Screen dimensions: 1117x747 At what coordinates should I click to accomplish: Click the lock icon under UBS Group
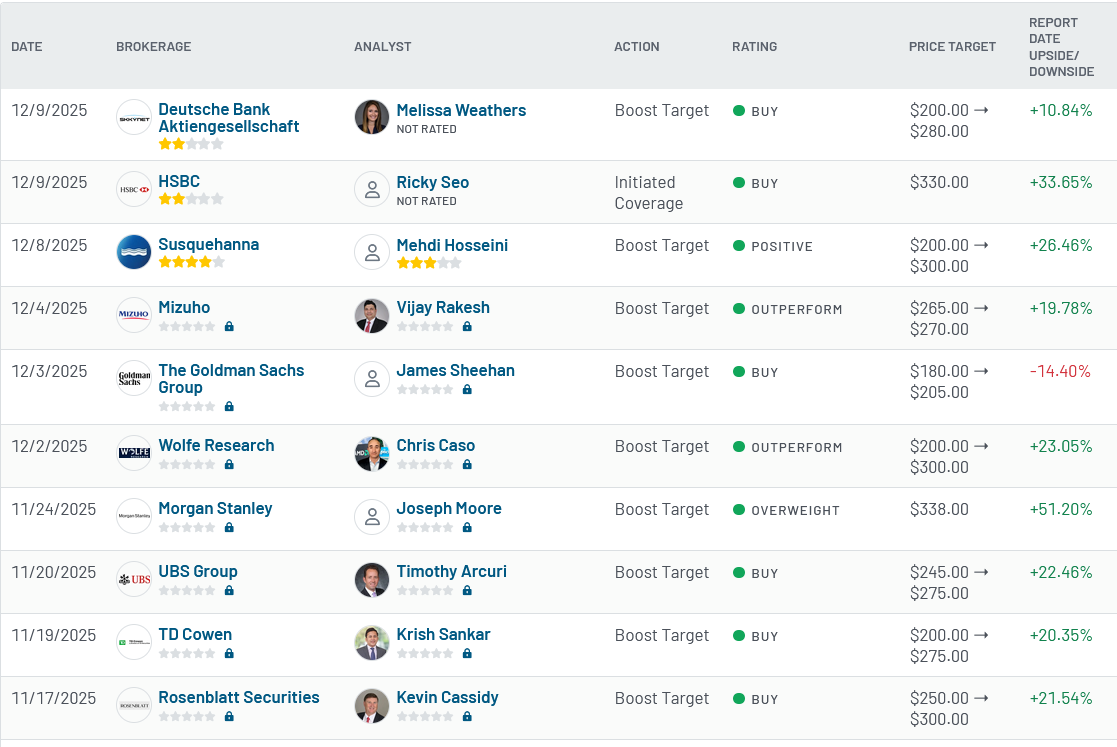(229, 590)
